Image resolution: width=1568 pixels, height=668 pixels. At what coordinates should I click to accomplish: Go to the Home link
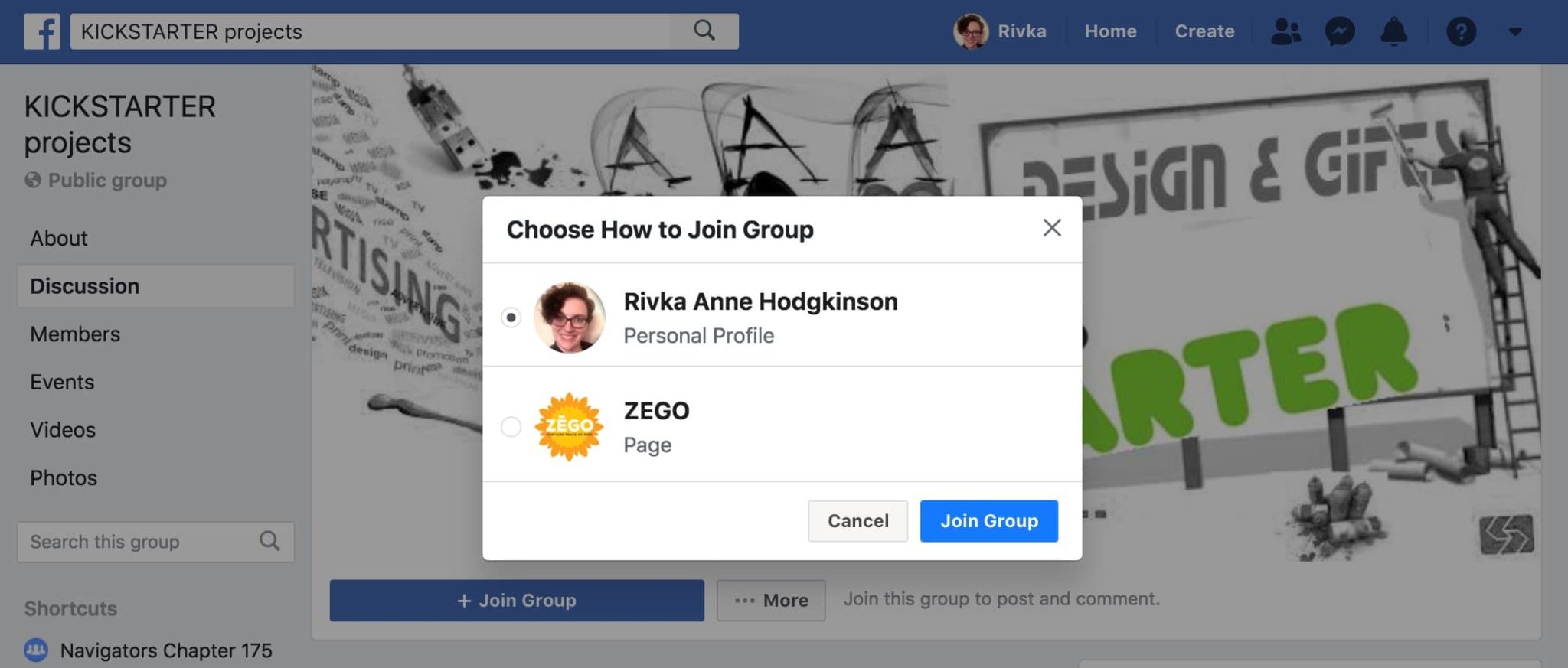point(1110,31)
